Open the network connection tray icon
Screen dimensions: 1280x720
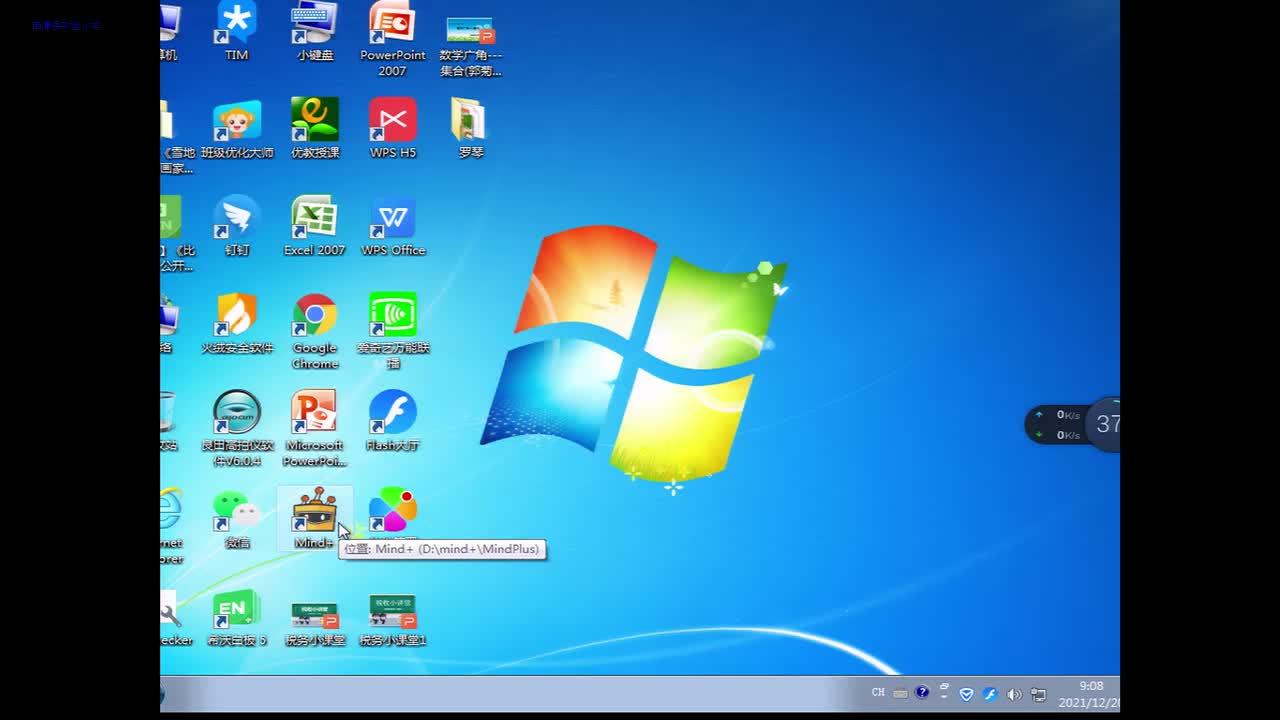(1038, 694)
